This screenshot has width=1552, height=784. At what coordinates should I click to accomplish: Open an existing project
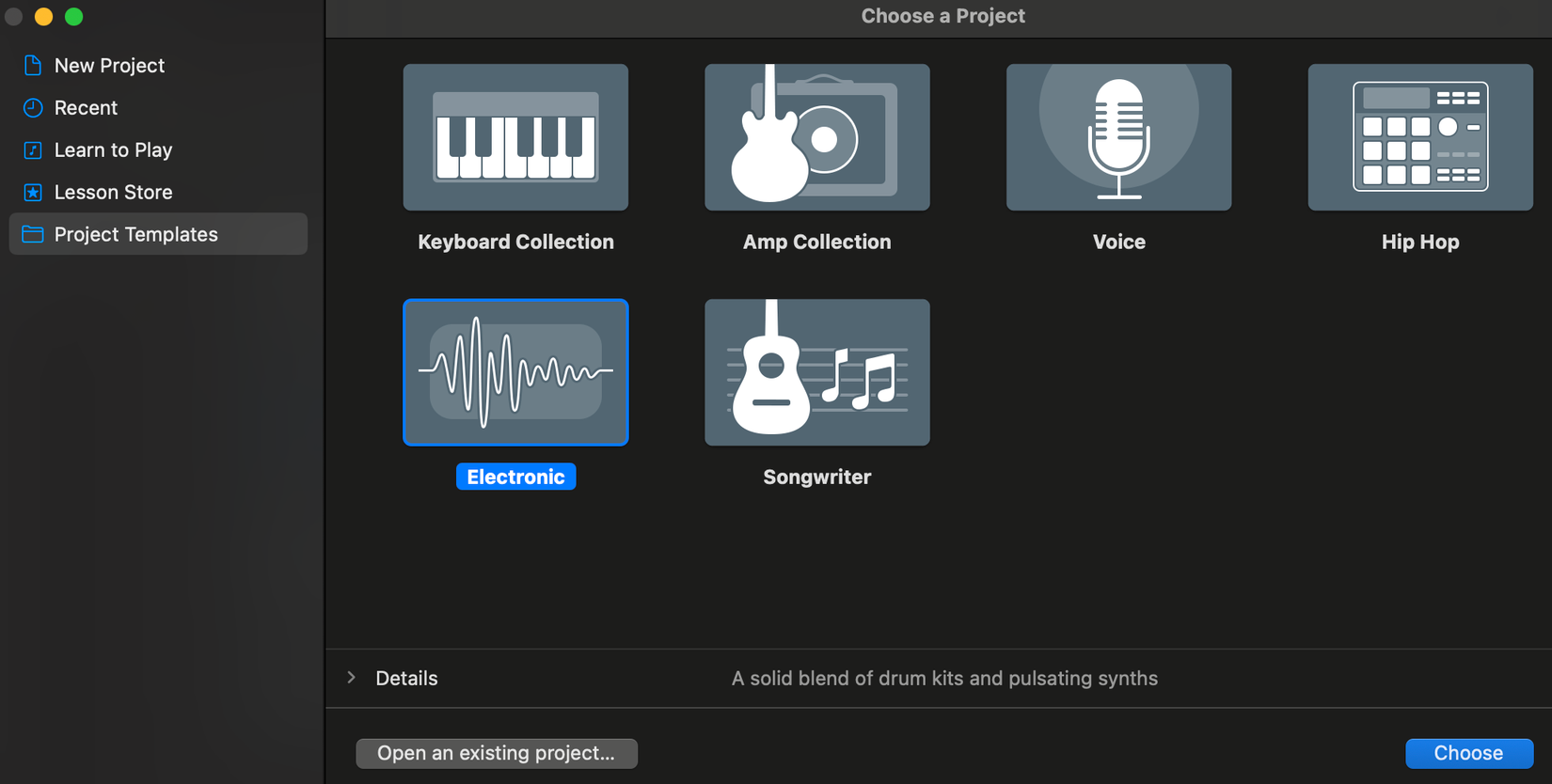click(496, 752)
